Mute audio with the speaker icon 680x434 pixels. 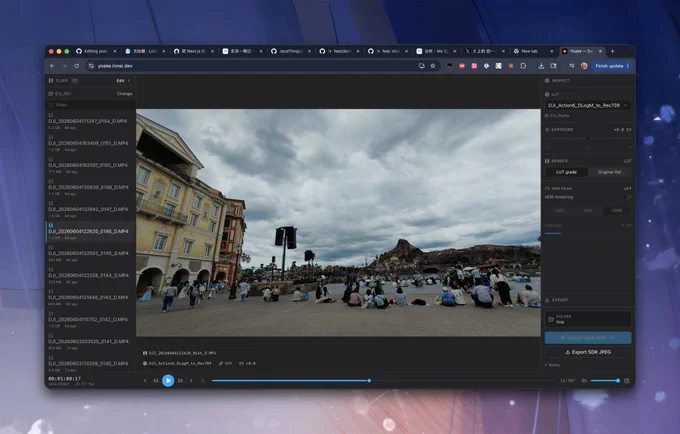(x=584, y=381)
